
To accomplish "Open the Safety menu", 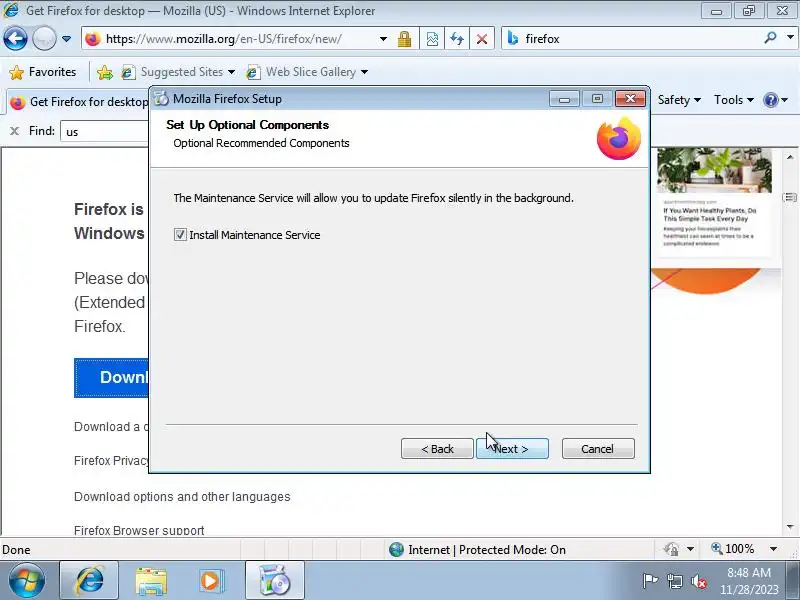I will click(x=679, y=100).
